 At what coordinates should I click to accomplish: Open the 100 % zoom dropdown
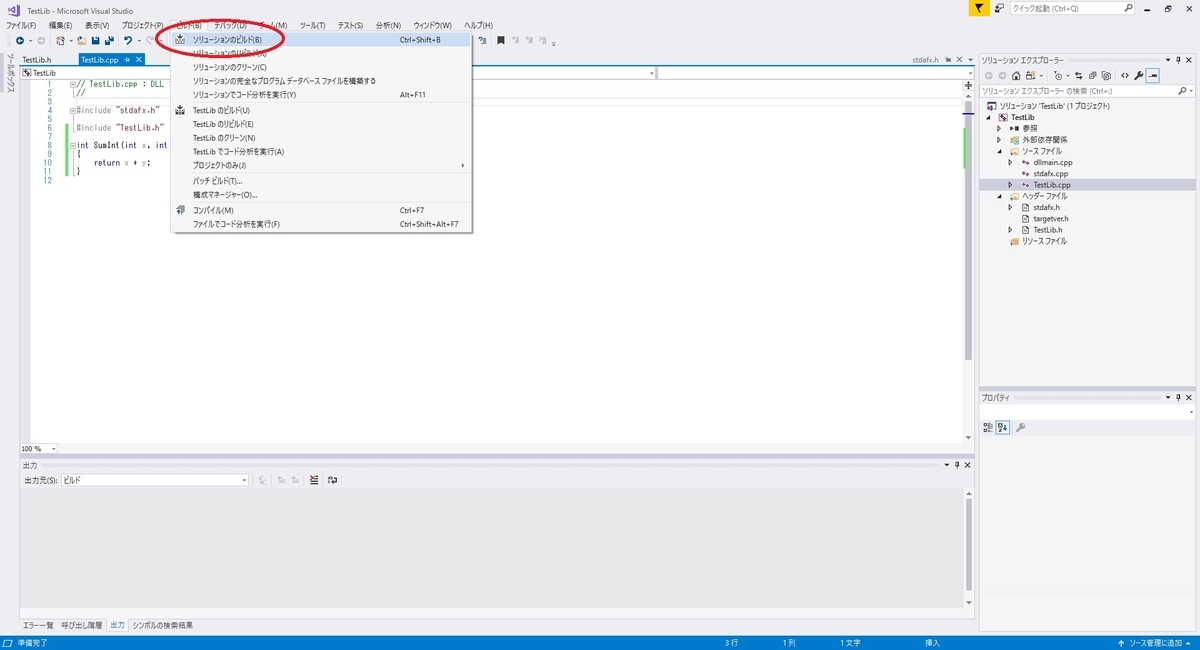point(53,449)
